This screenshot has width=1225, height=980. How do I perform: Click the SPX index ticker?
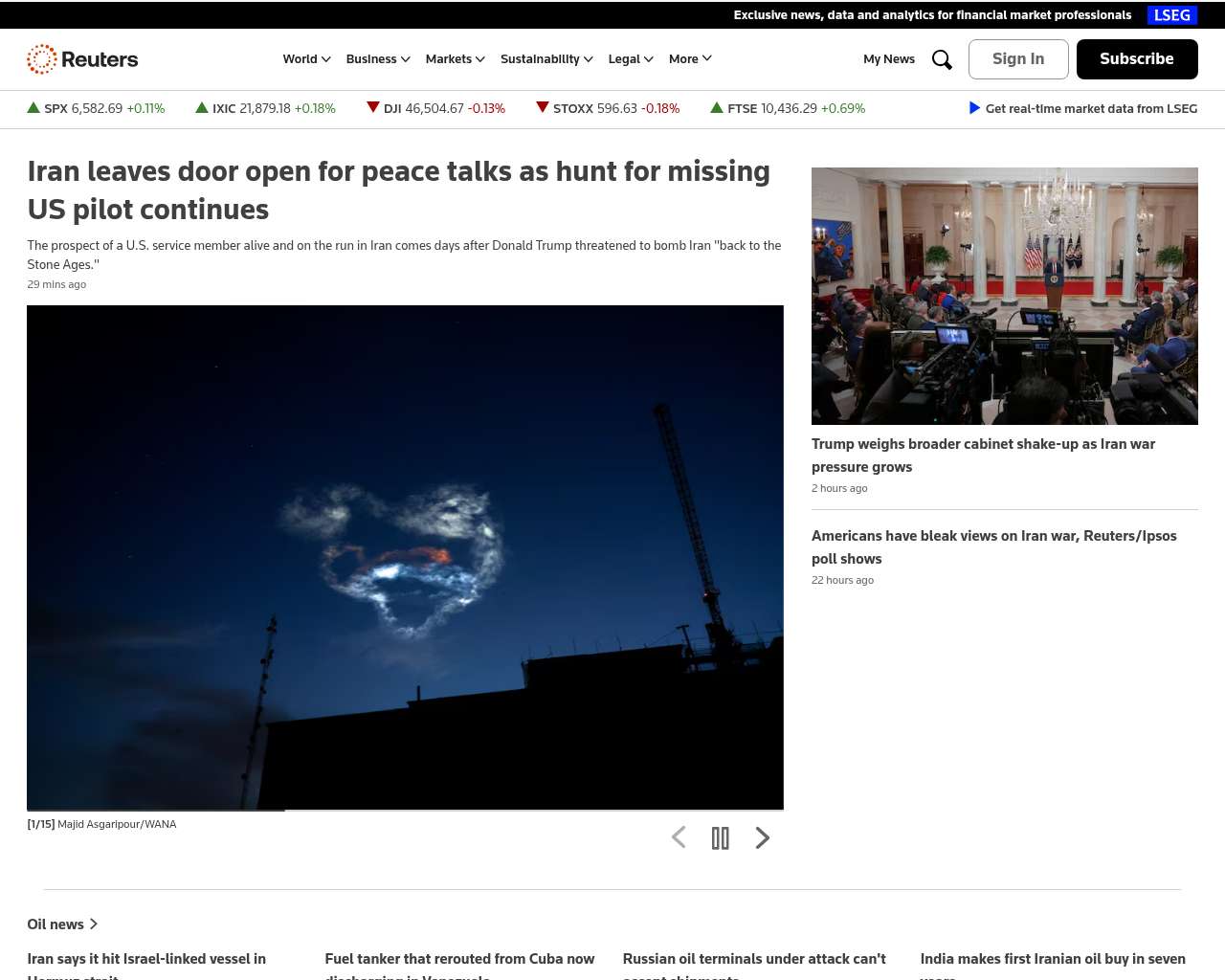coord(96,108)
